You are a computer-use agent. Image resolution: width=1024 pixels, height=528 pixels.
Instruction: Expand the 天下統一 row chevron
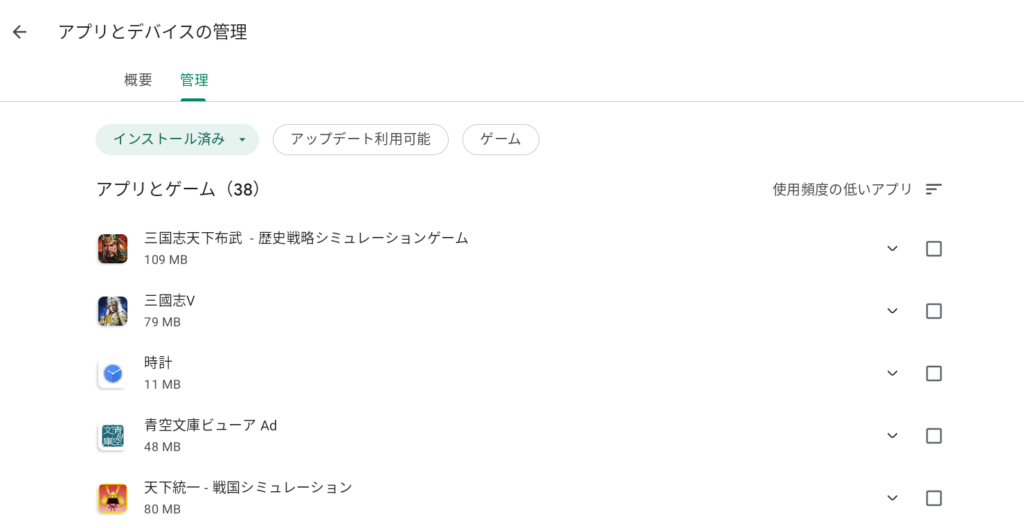[892, 498]
